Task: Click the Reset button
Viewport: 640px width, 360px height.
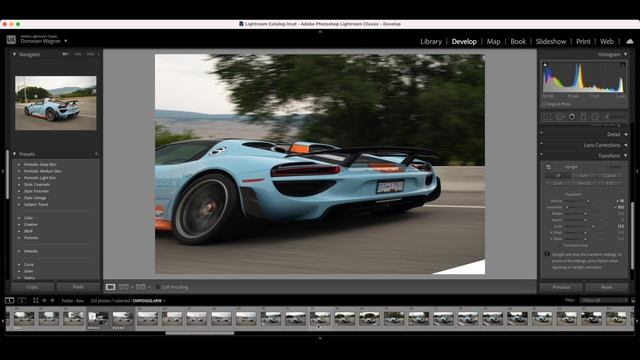Action: coord(607,287)
